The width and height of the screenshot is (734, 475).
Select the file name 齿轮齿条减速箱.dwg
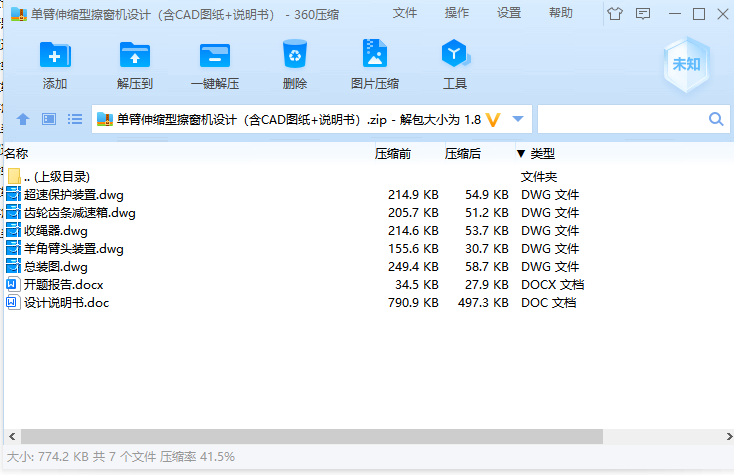pyautogui.click(x=80, y=213)
